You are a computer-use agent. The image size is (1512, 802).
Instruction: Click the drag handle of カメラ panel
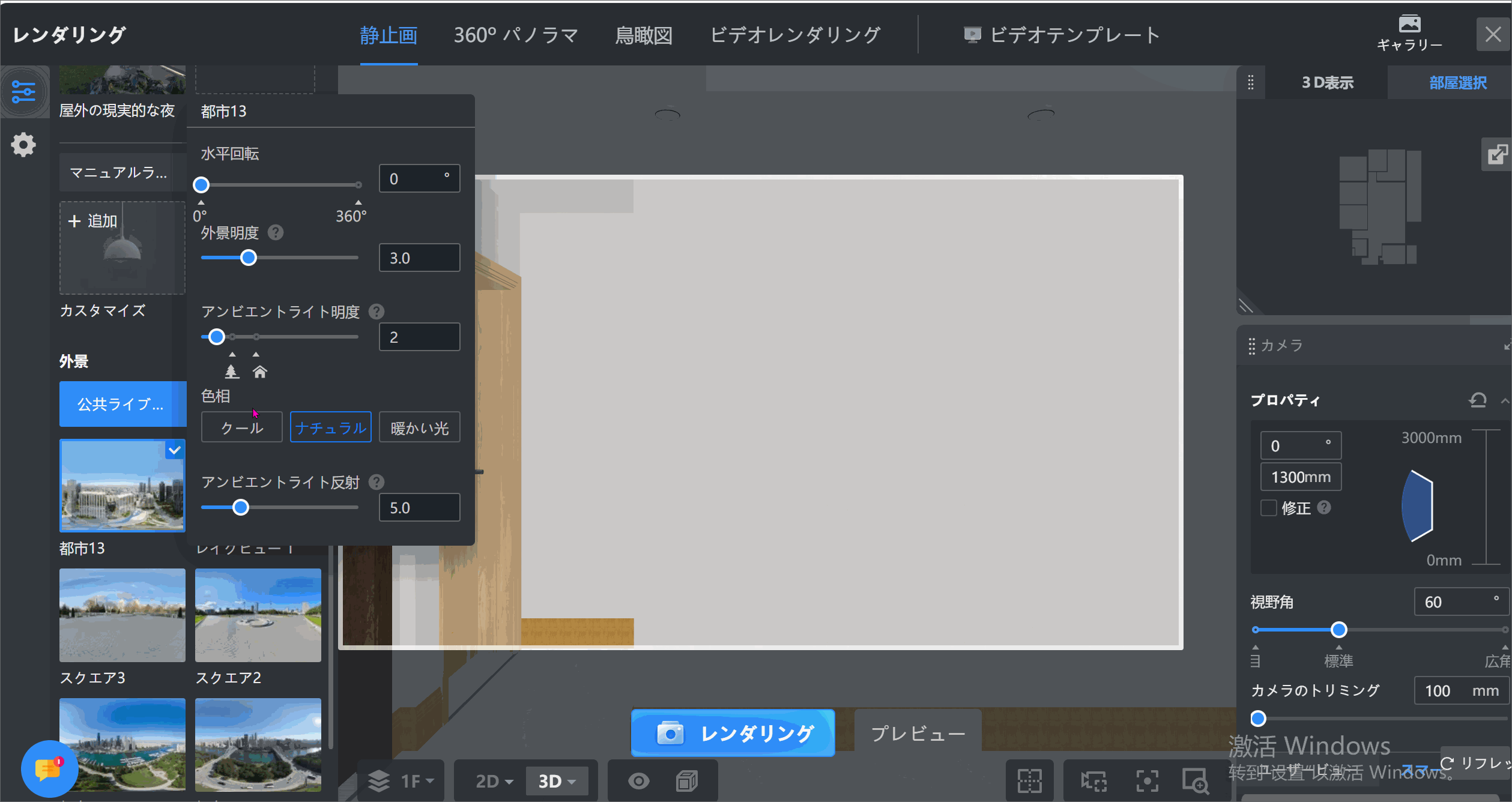[x=1252, y=346]
